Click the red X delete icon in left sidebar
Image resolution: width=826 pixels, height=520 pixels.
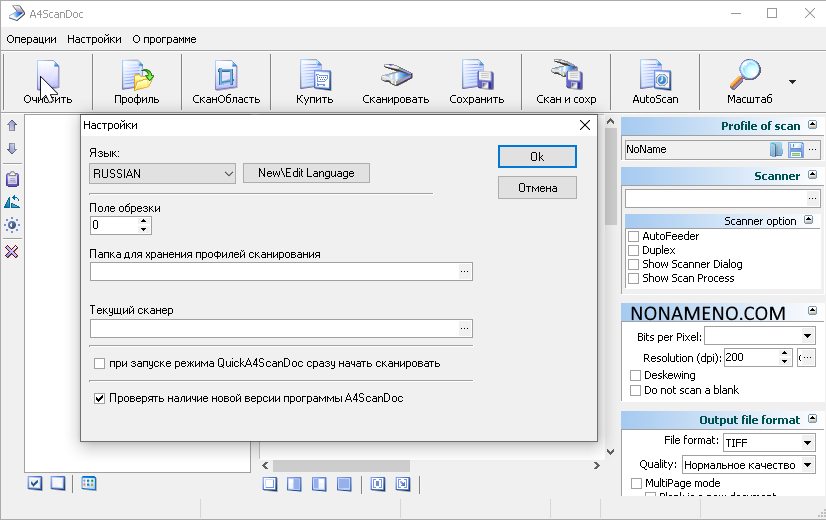click(x=12, y=251)
